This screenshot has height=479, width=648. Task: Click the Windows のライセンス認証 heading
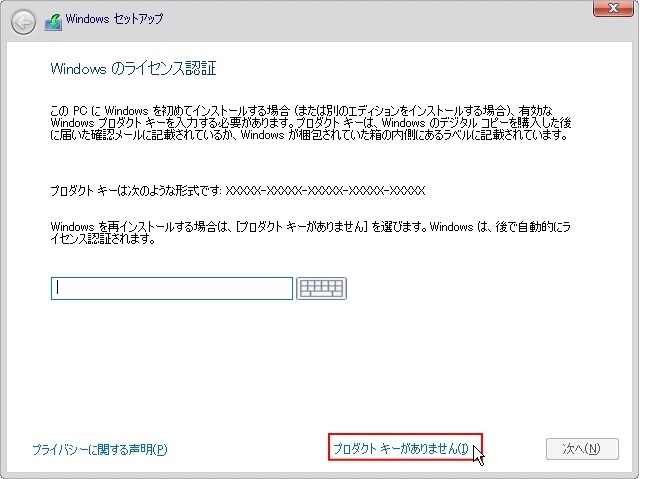pos(133,68)
